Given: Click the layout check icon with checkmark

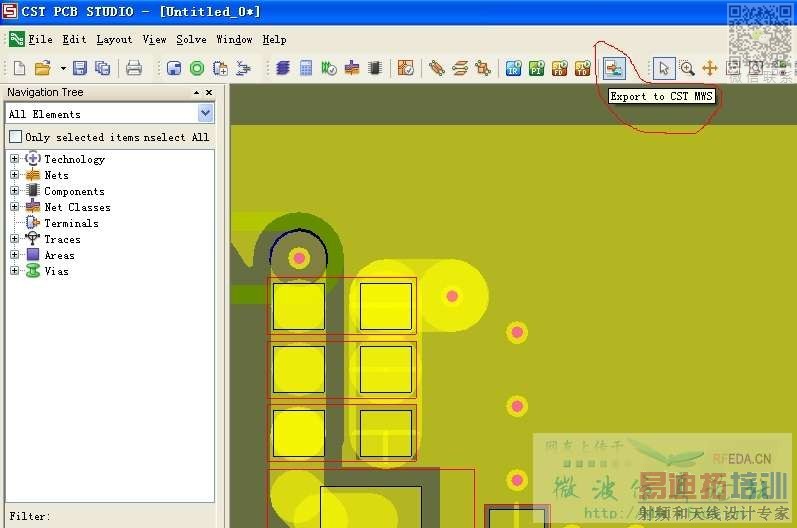Looking at the screenshot, I should coord(406,68).
